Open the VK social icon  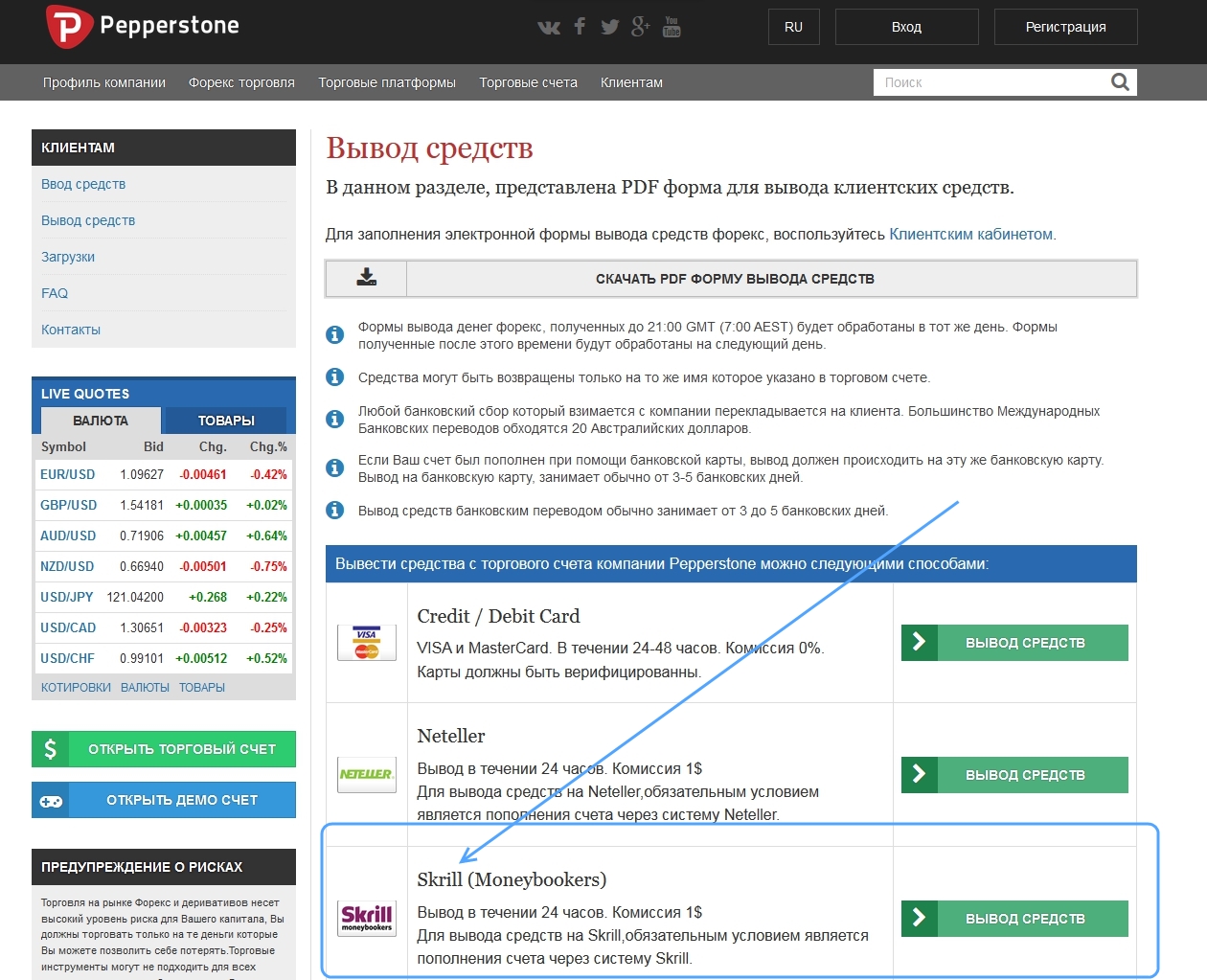(549, 27)
